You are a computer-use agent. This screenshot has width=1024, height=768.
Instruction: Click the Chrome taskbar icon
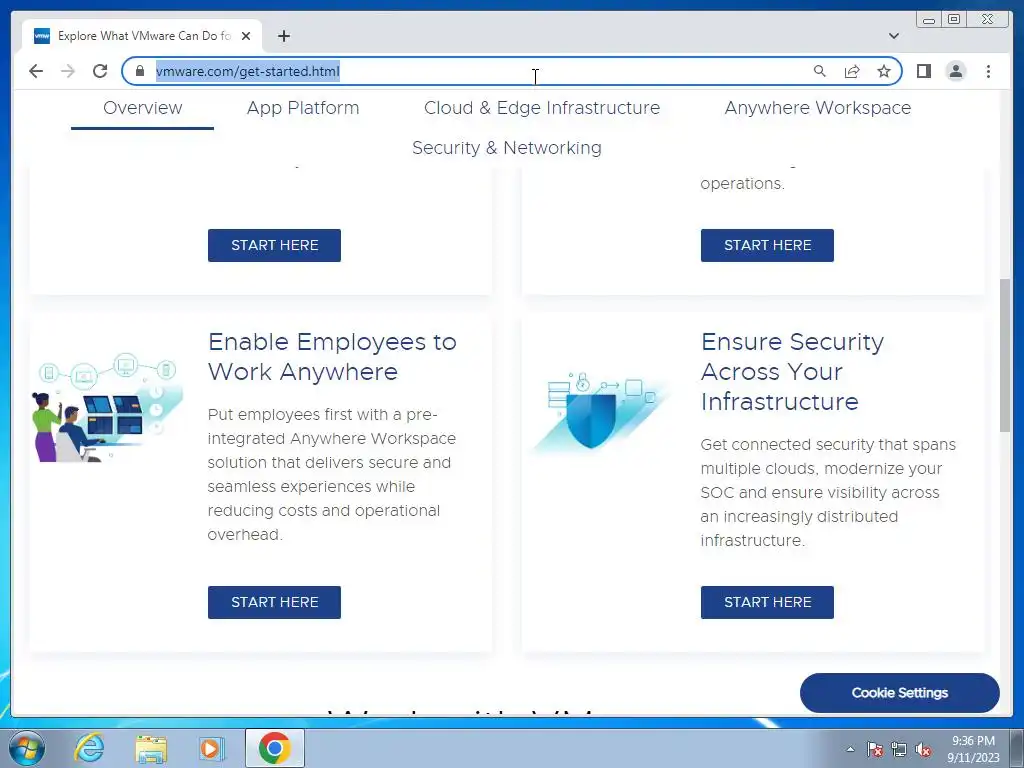[x=274, y=748]
